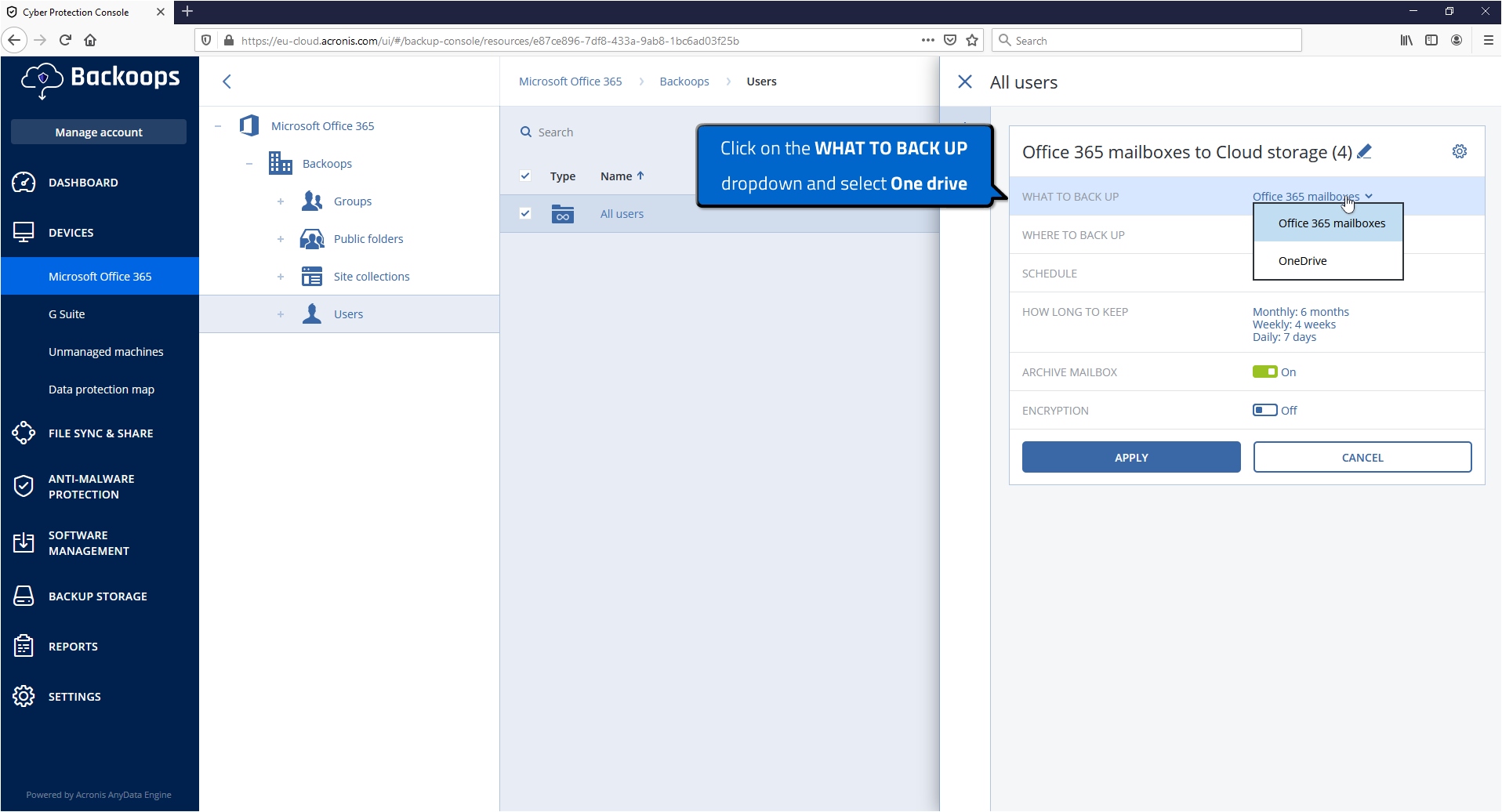Select OneDrive from the dropdown list
The width and height of the screenshot is (1502, 812).
pyautogui.click(x=1328, y=261)
